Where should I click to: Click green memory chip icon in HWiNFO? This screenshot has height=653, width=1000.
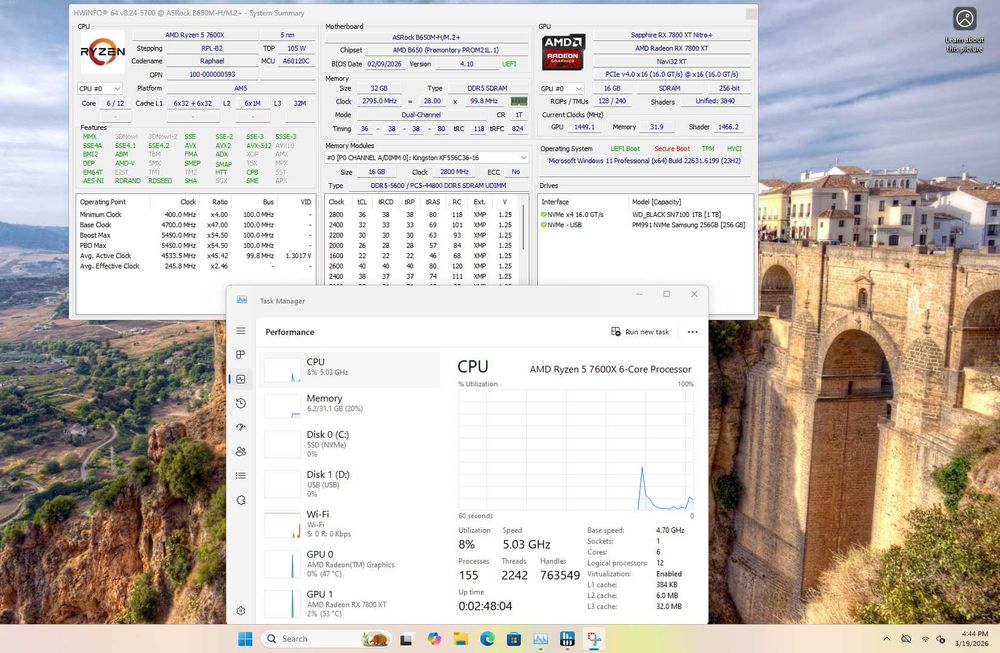tap(518, 101)
